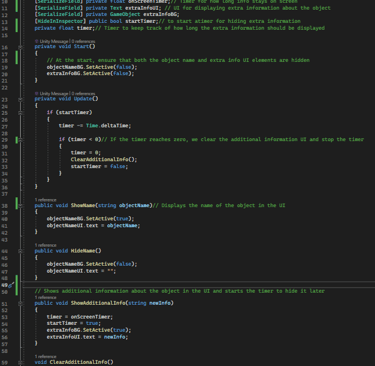Click 'ClearAdditionalInfo' in the line 59 declaration

(78, 362)
